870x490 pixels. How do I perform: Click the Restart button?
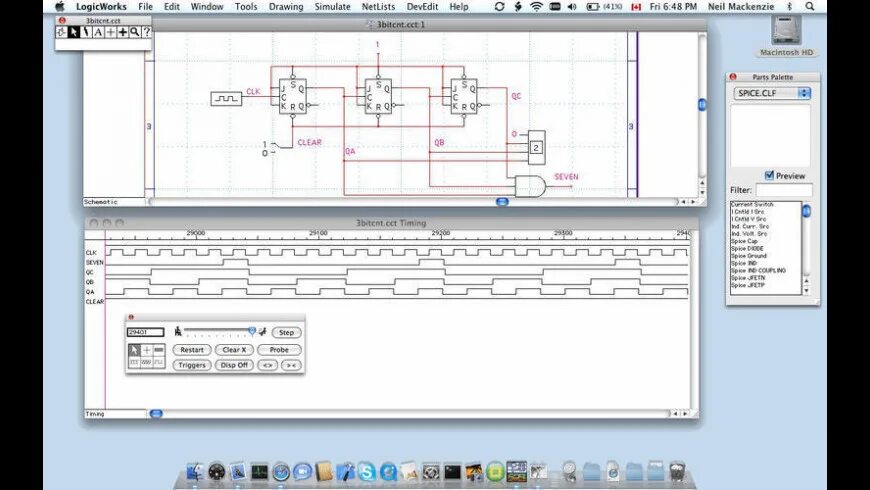click(x=192, y=350)
